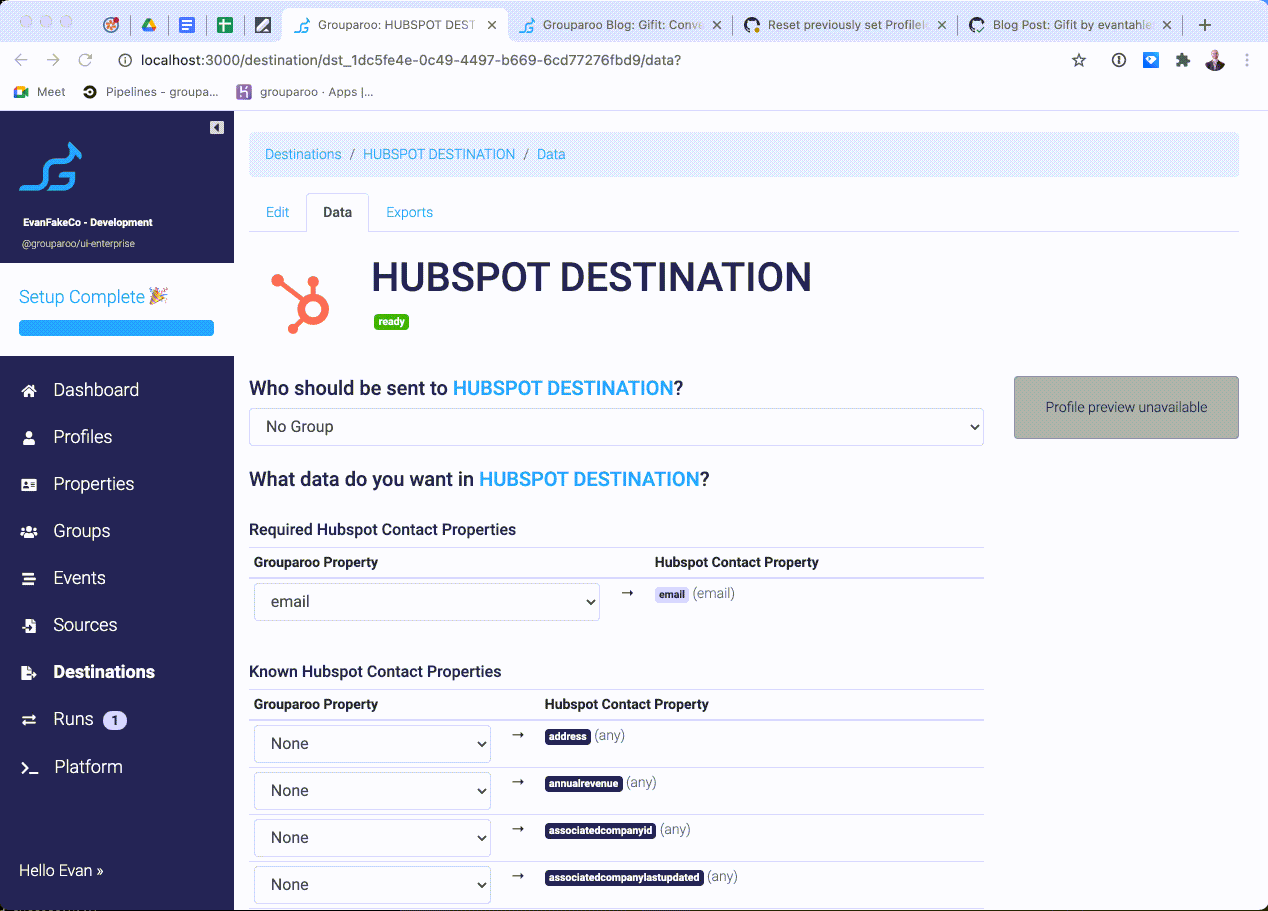Image resolution: width=1268 pixels, height=911 pixels.
Task: Open the dropdown for annualrevenue property
Action: point(372,791)
